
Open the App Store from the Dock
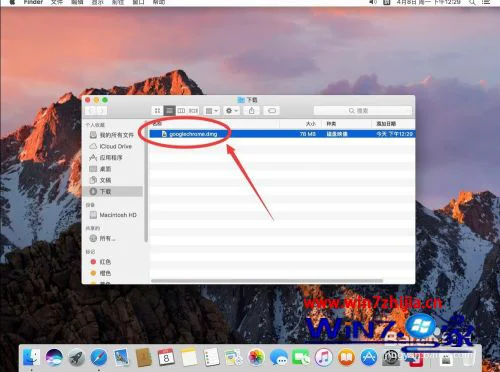[x=369, y=358]
